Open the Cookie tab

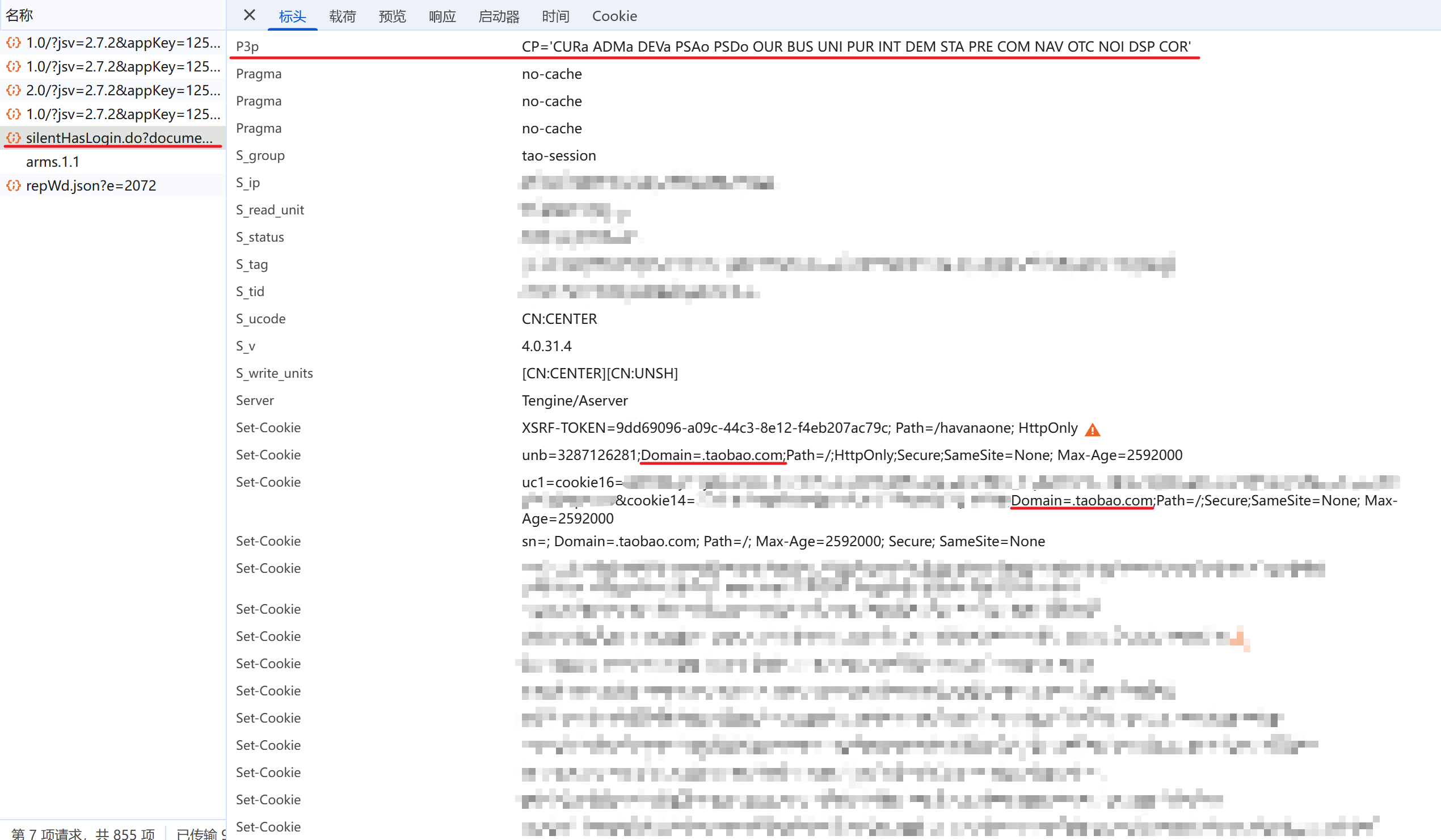(x=614, y=16)
